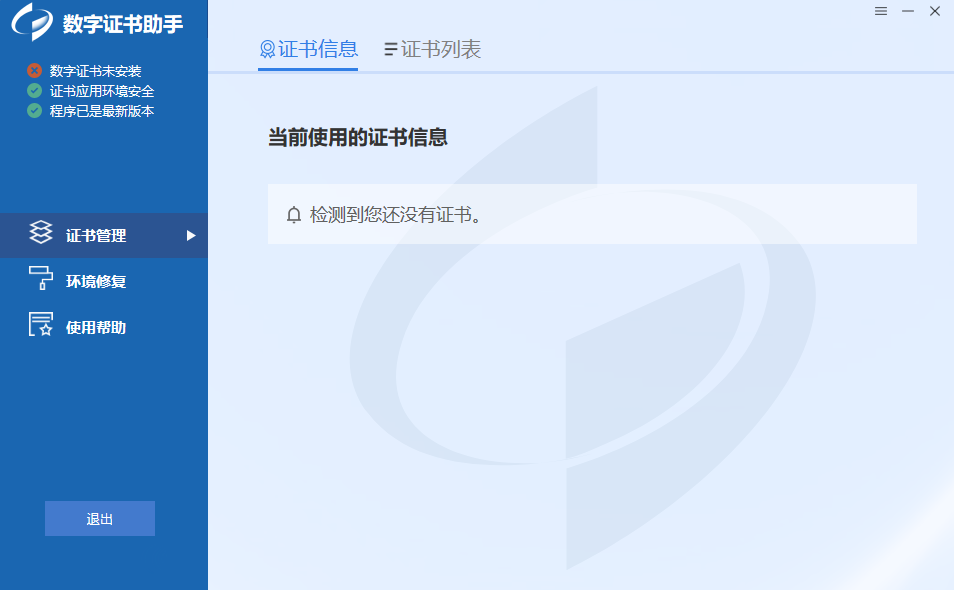Switch to the 证书列表 tab
This screenshot has height=590, width=954.
(441, 50)
